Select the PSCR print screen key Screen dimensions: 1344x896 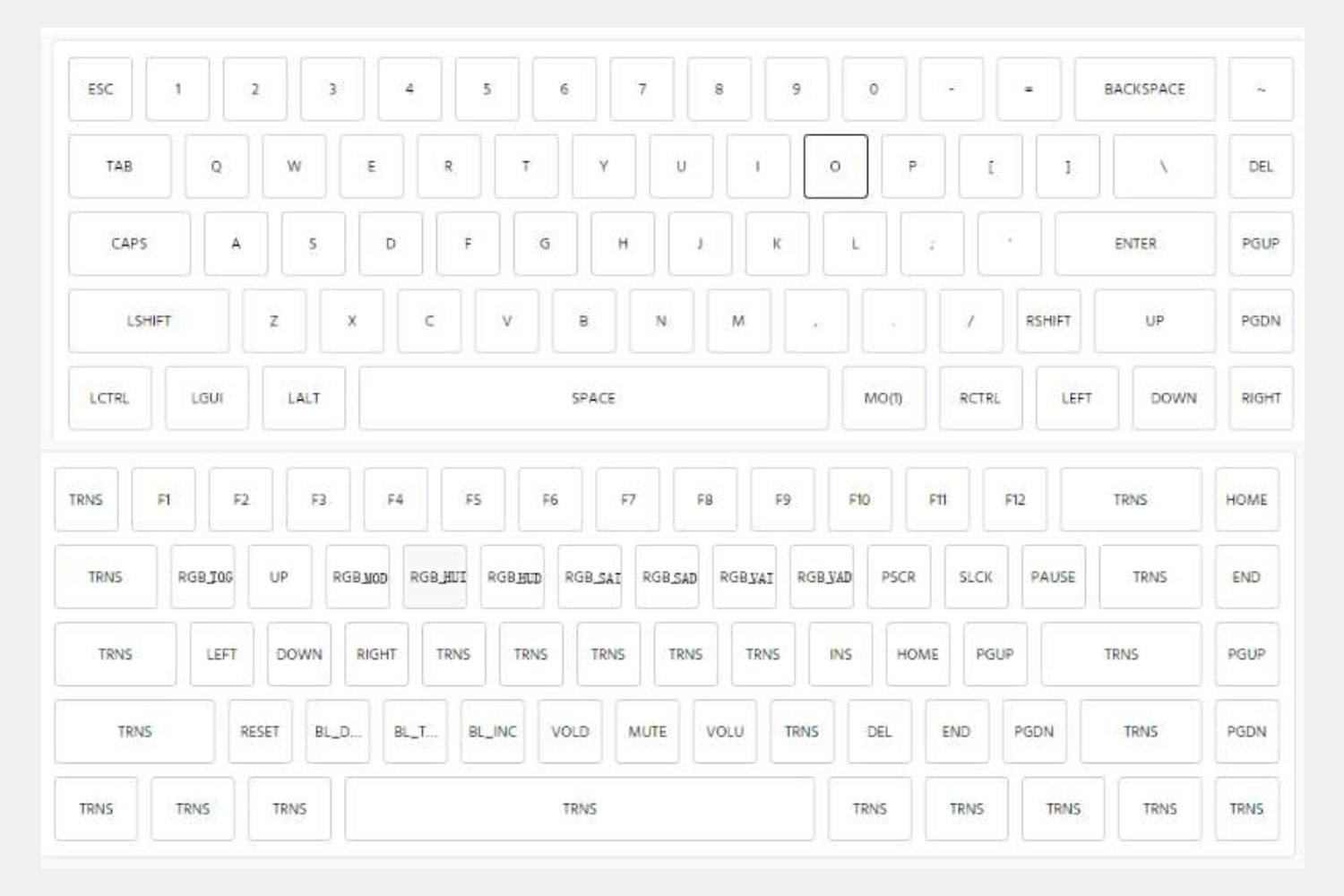899,577
